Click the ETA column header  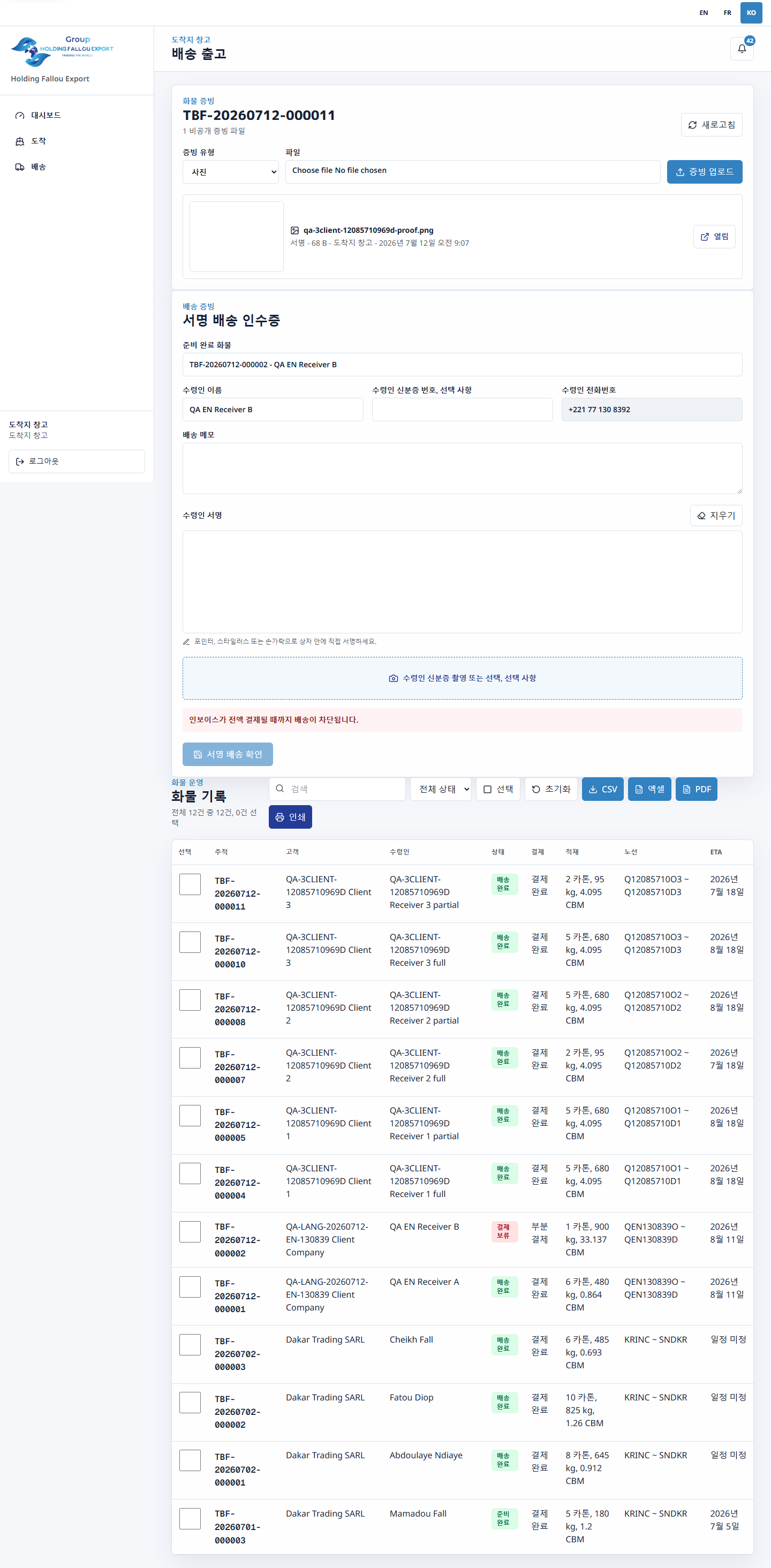pyautogui.click(x=715, y=852)
